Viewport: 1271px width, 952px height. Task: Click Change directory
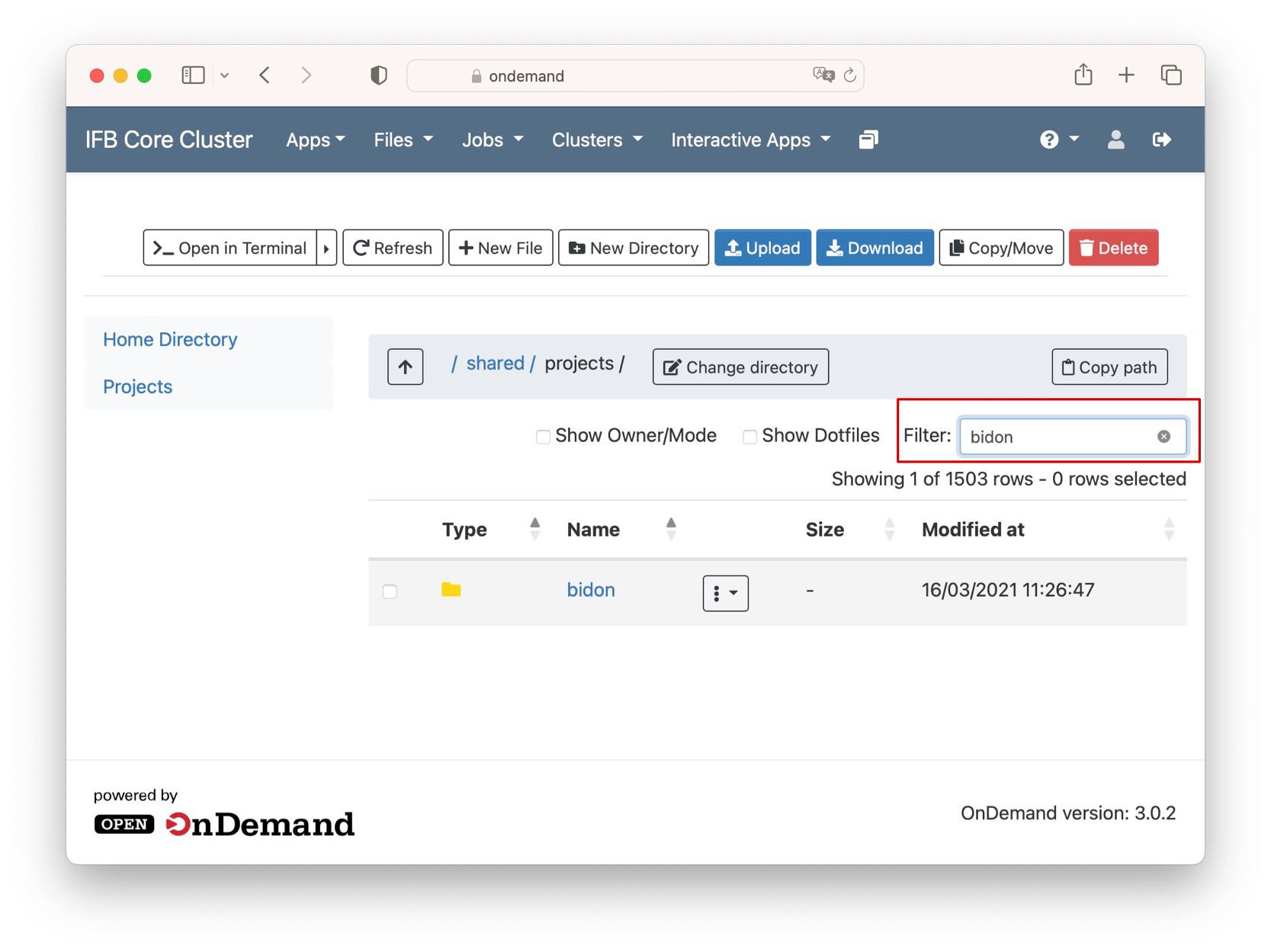click(x=740, y=367)
